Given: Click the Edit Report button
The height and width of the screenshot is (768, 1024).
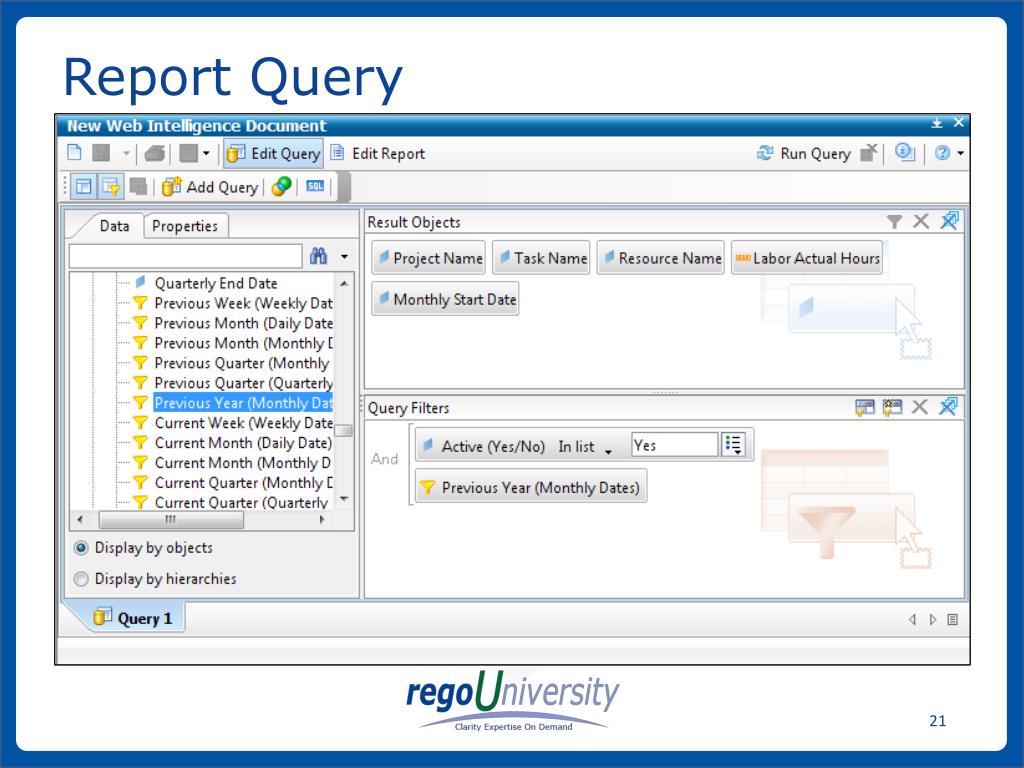Looking at the screenshot, I should point(377,153).
